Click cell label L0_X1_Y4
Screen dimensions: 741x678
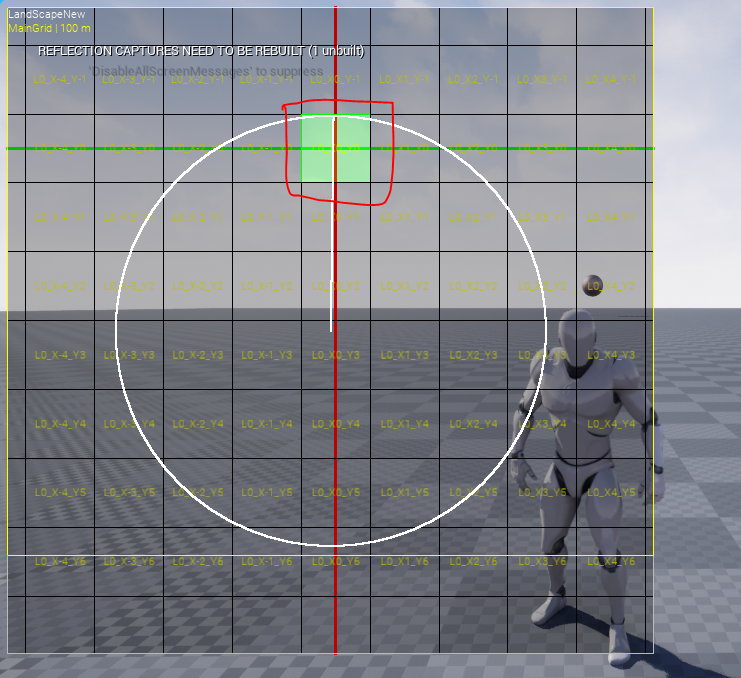405,424
